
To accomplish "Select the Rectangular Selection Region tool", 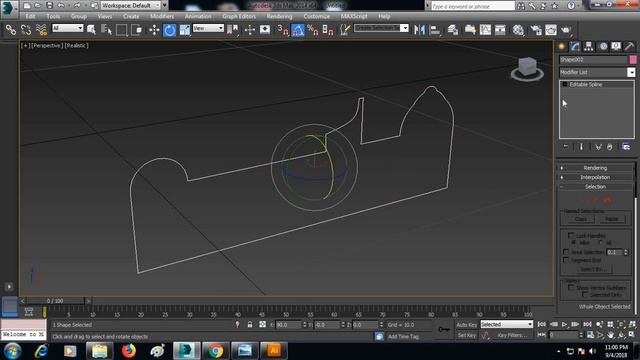I will click(122, 30).
